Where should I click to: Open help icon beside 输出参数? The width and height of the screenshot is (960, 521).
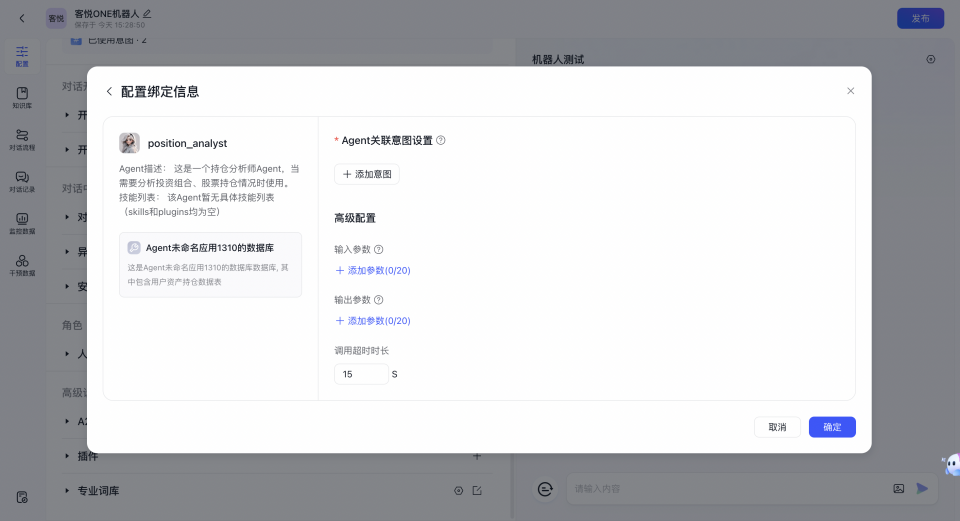(379, 299)
